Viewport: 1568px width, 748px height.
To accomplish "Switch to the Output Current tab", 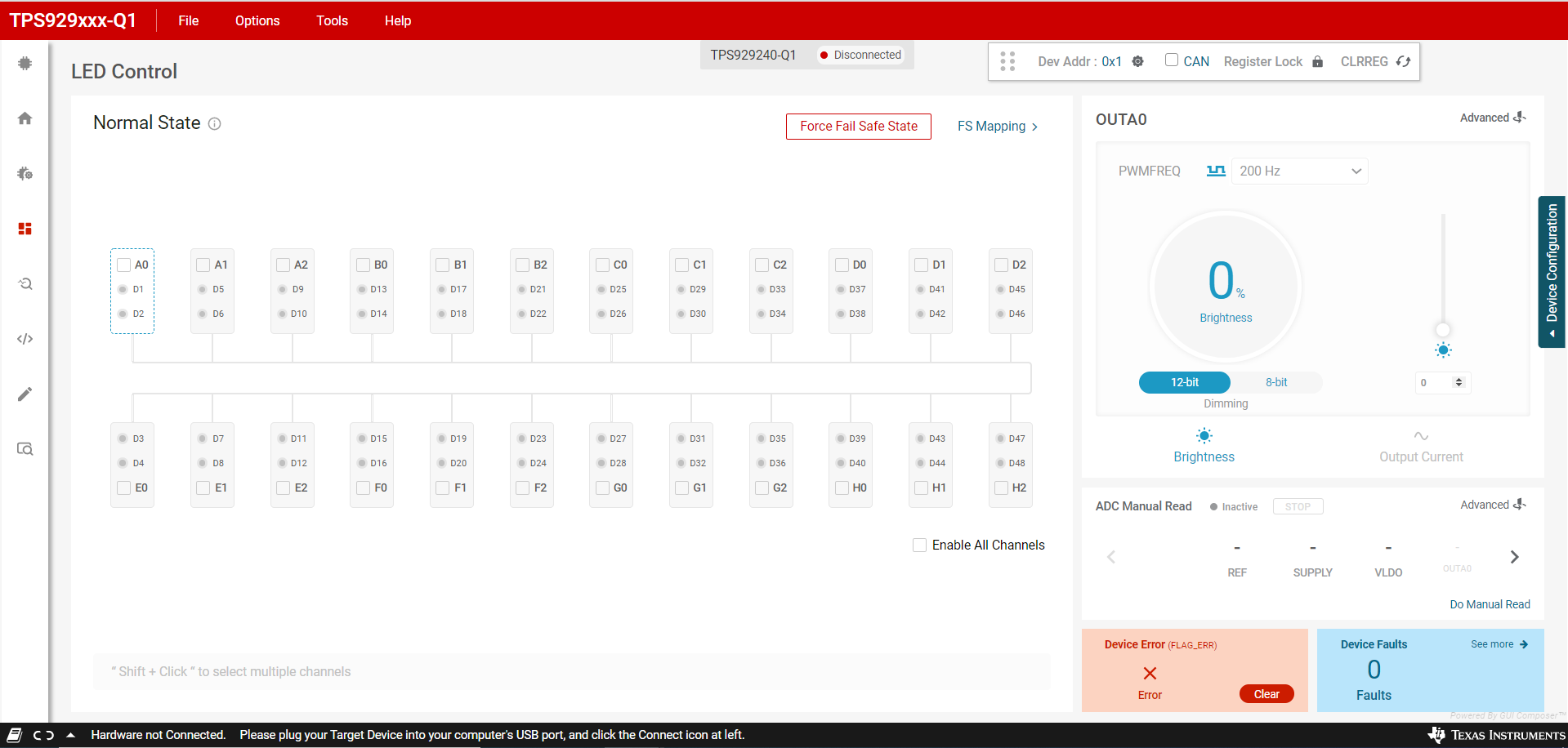I will (1420, 445).
